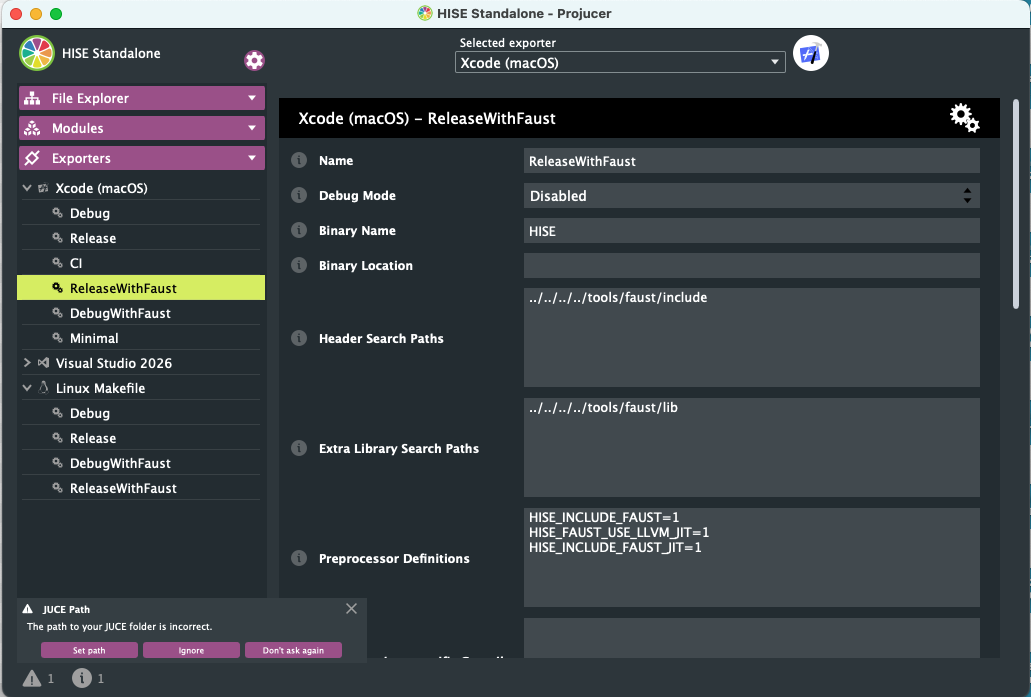This screenshot has height=697, width=1031.
Task: Click the Preprocessor Definitions text area
Action: pyautogui.click(x=752, y=557)
